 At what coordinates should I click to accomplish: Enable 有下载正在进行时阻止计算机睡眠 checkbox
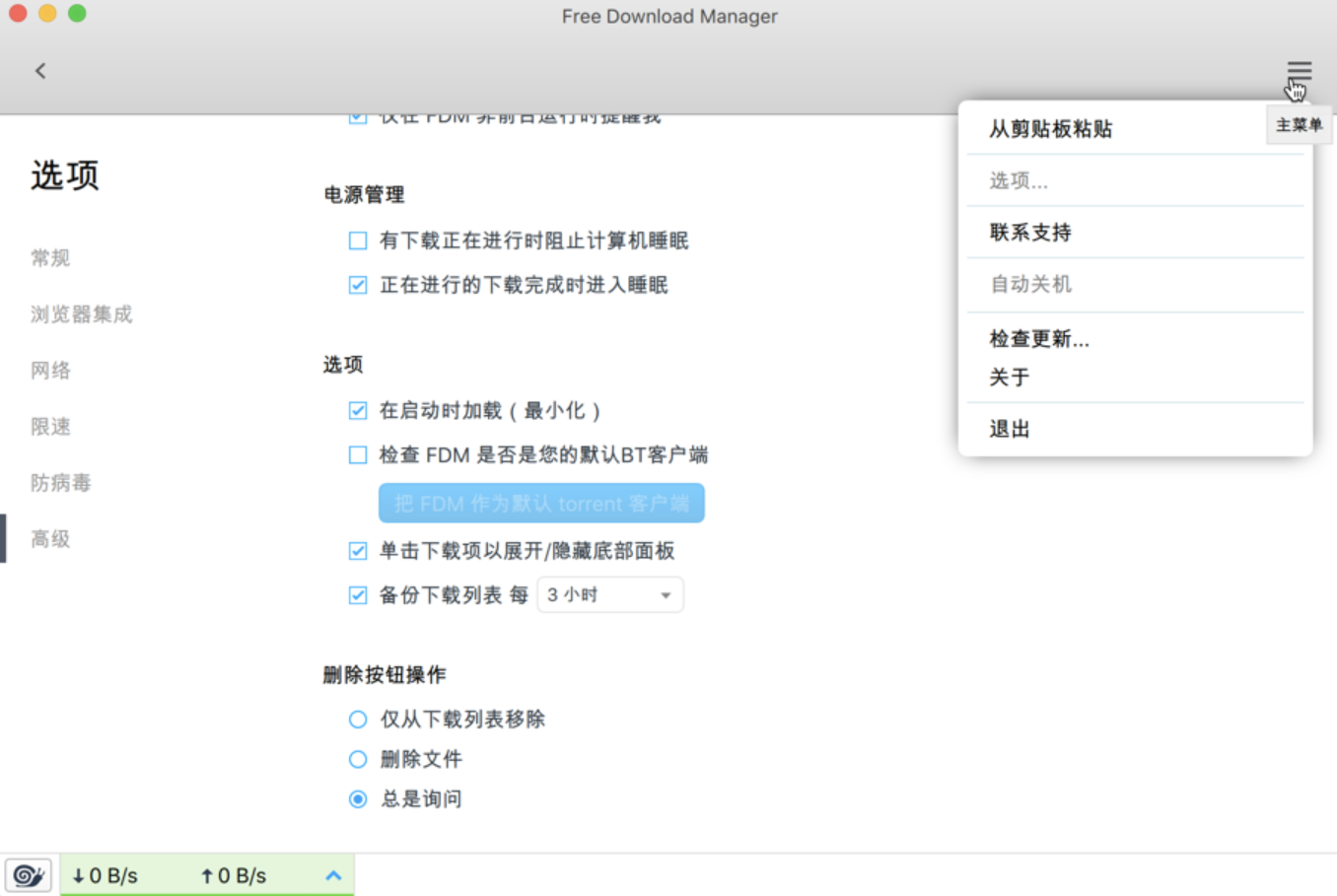(x=358, y=241)
